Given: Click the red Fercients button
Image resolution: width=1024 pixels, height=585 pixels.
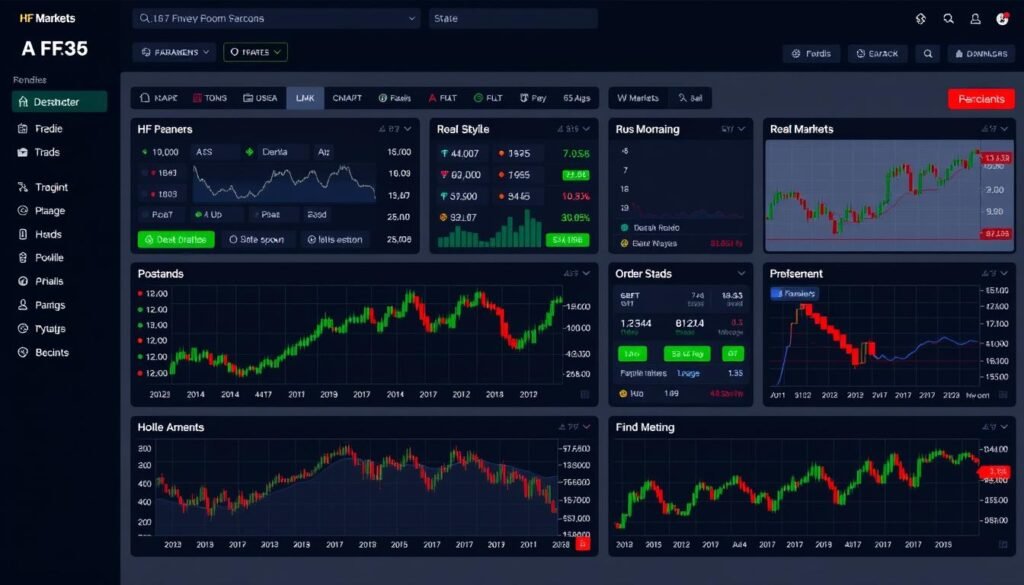Looking at the screenshot, I should (980, 98).
